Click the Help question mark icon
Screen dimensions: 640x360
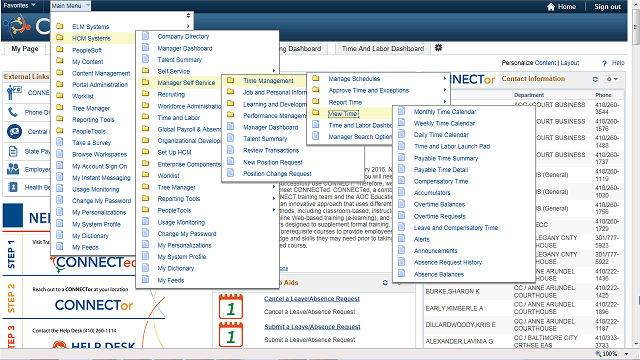pos(604,63)
